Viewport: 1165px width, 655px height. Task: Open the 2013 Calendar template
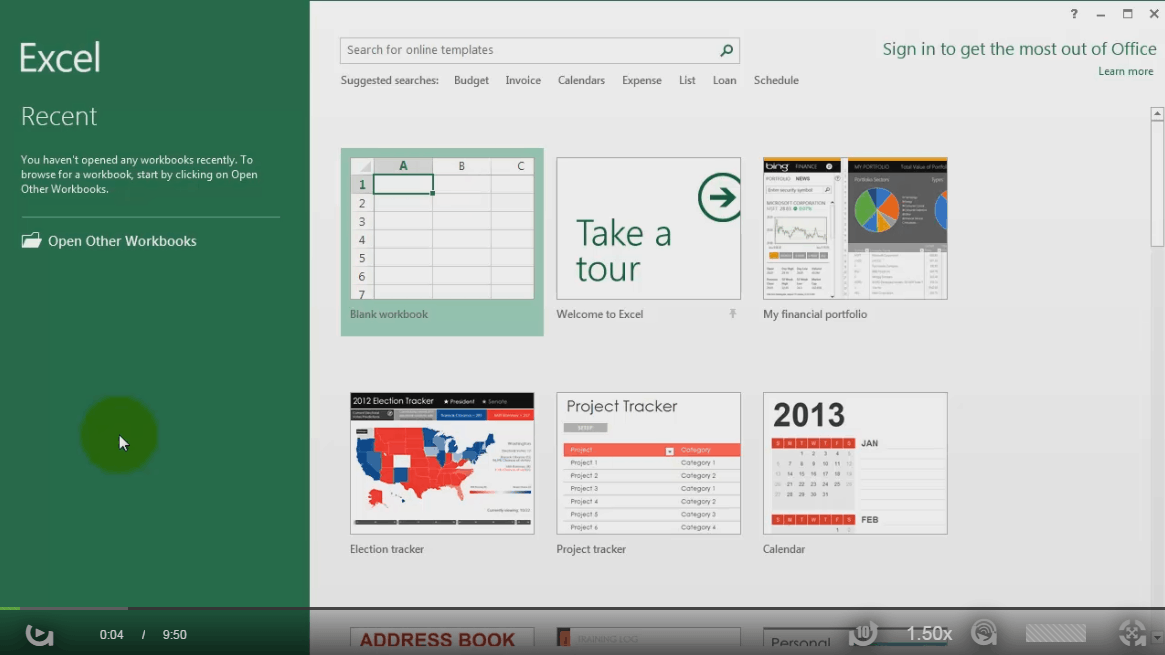855,463
